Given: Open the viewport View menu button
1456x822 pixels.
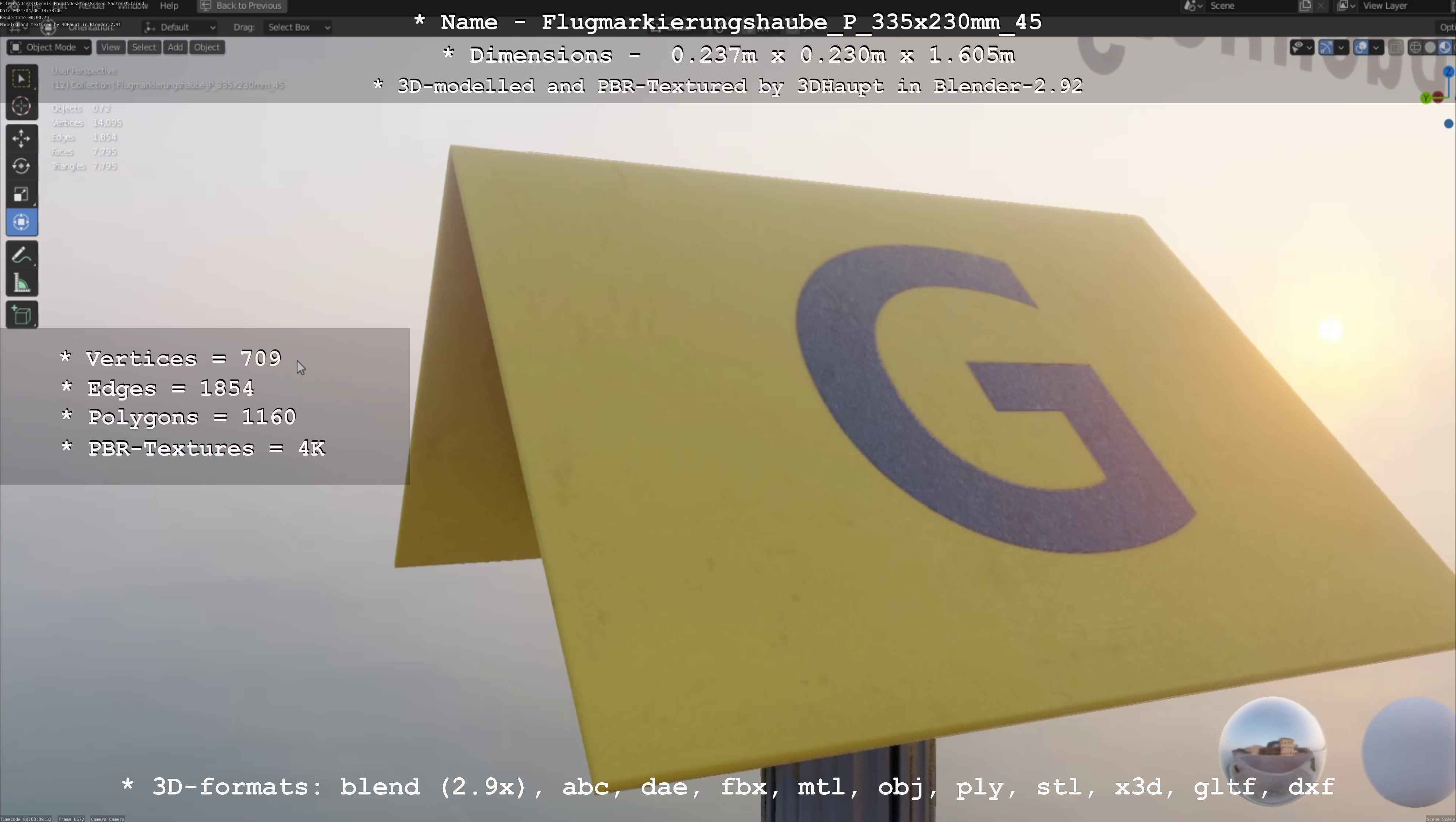Looking at the screenshot, I should coord(110,47).
